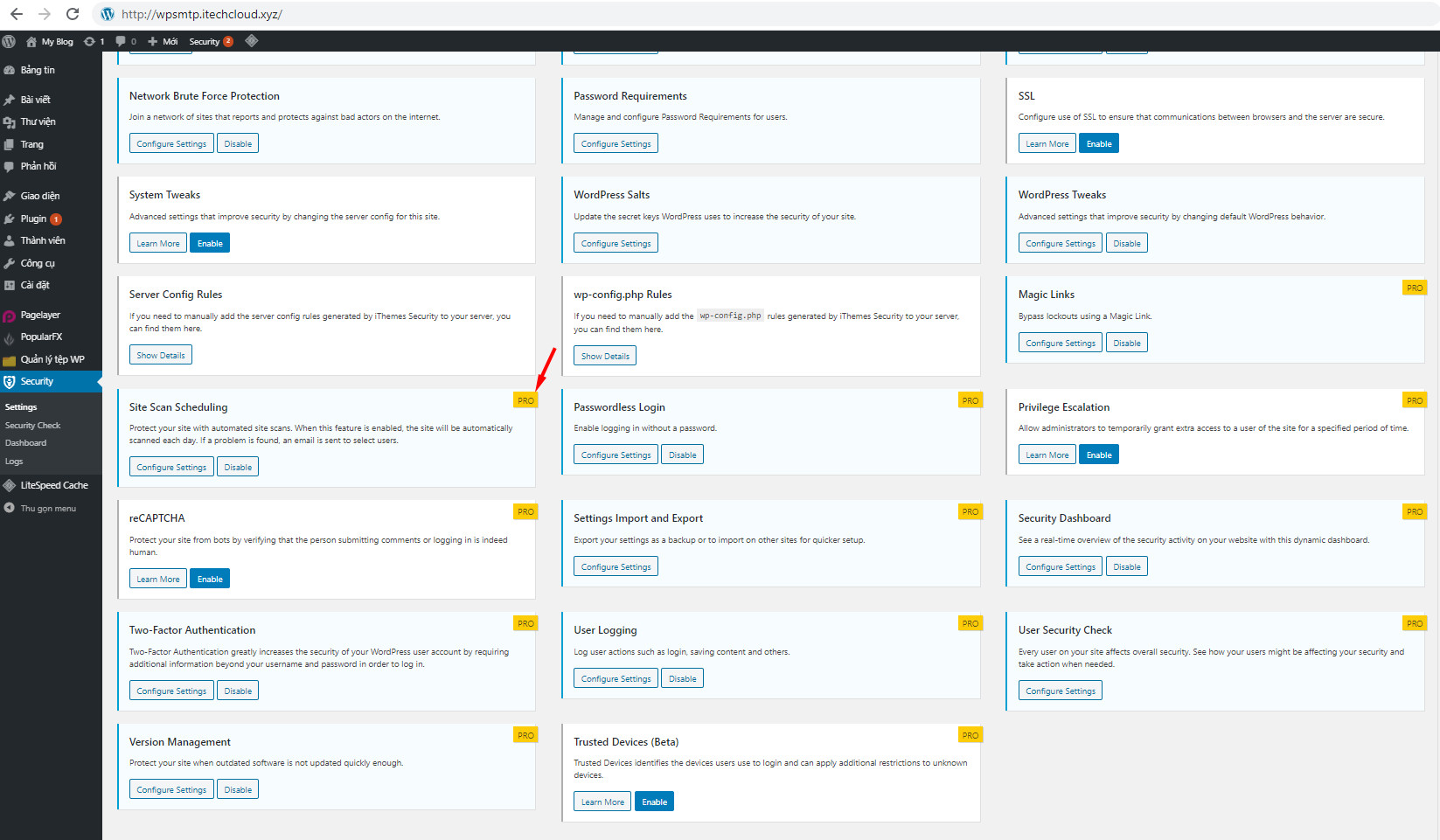The image size is (1440, 840).
Task: Show Details for Server Config Rules
Action: pyautogui.click(x=161, y=355)
